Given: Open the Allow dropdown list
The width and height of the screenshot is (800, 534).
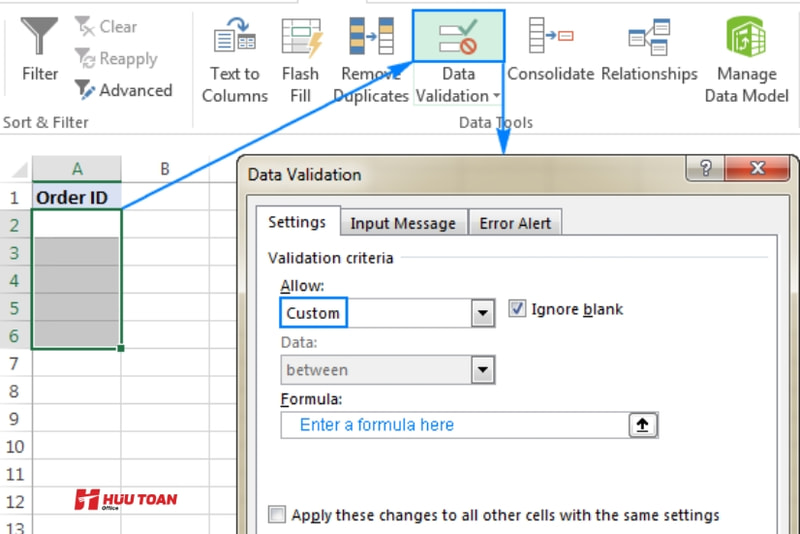Looking at the screenshot, I should click(483, 313).
